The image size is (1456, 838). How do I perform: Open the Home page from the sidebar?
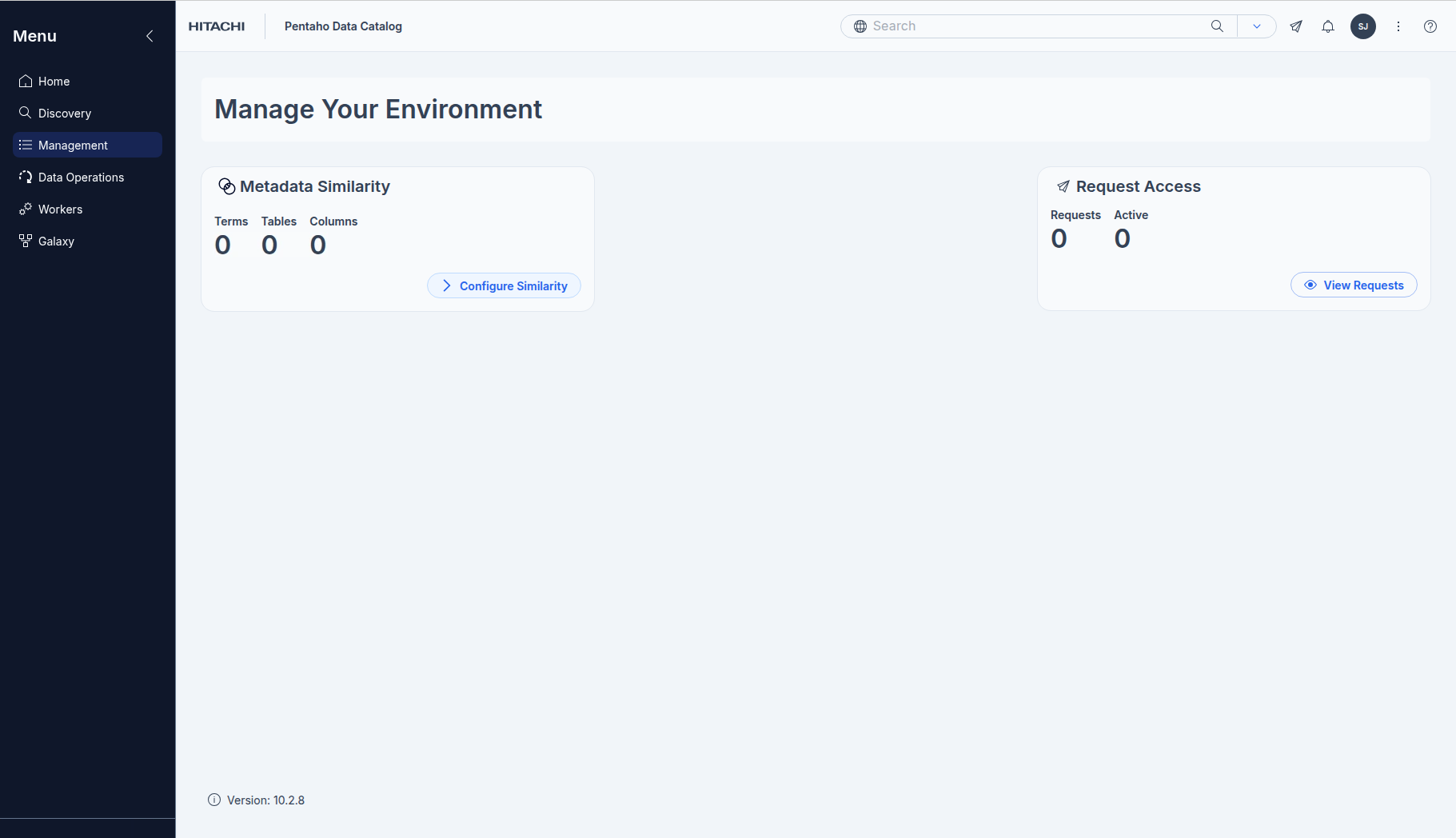(x=54, y=82)
